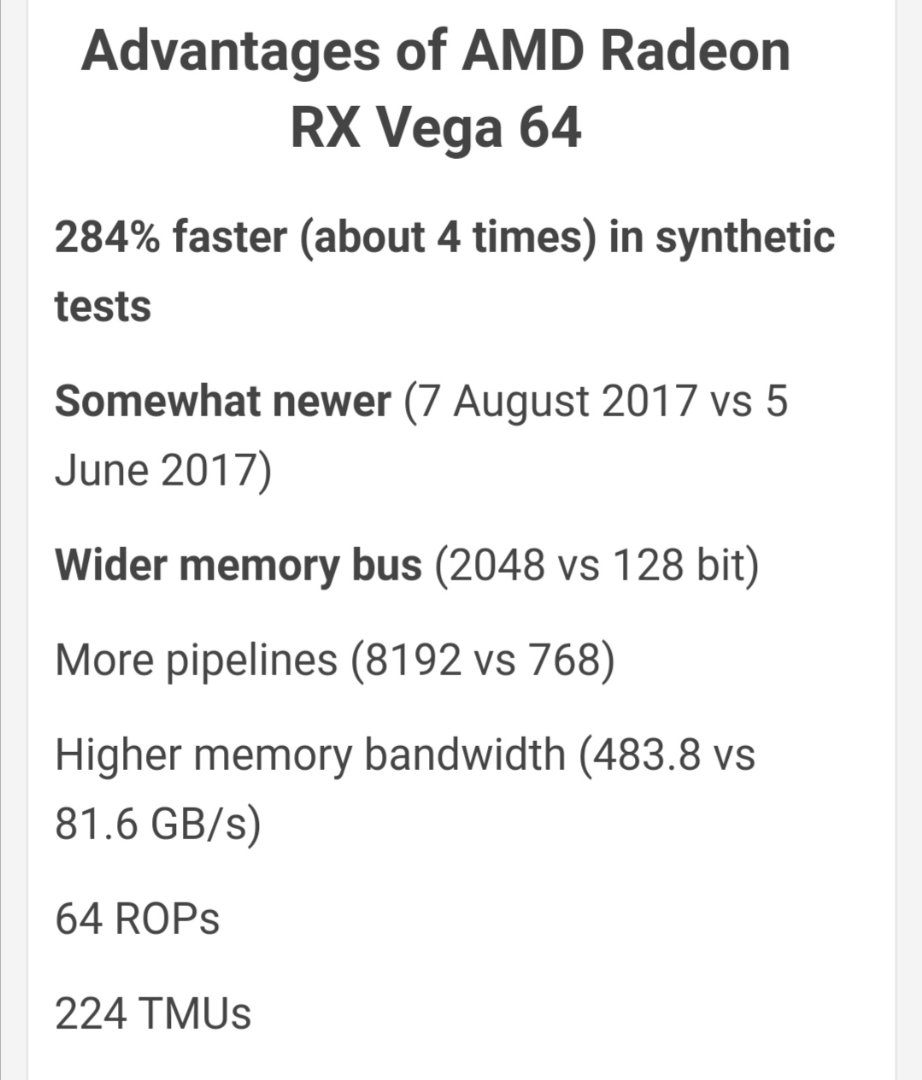The image size is (922, 1080).
Task: Click the '64 ROPs' line
Action: click(x=137, y=920)
